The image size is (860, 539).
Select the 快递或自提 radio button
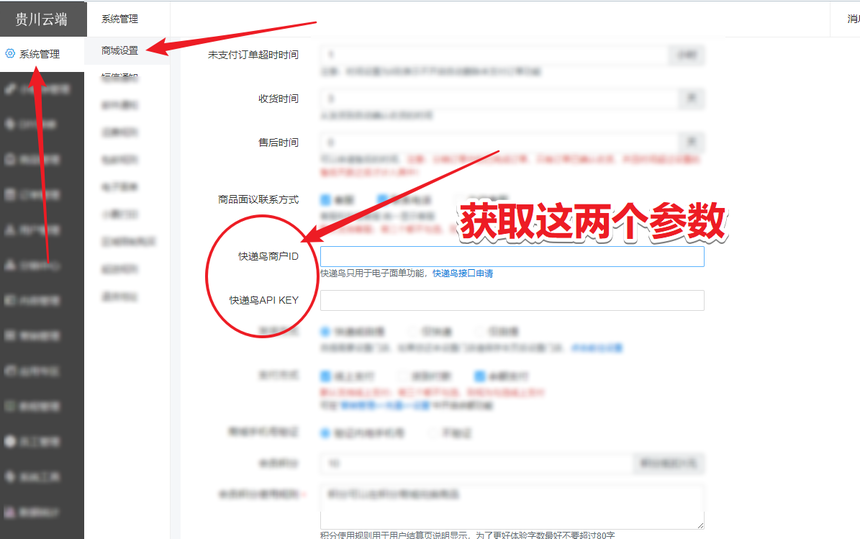click(325, 331)
